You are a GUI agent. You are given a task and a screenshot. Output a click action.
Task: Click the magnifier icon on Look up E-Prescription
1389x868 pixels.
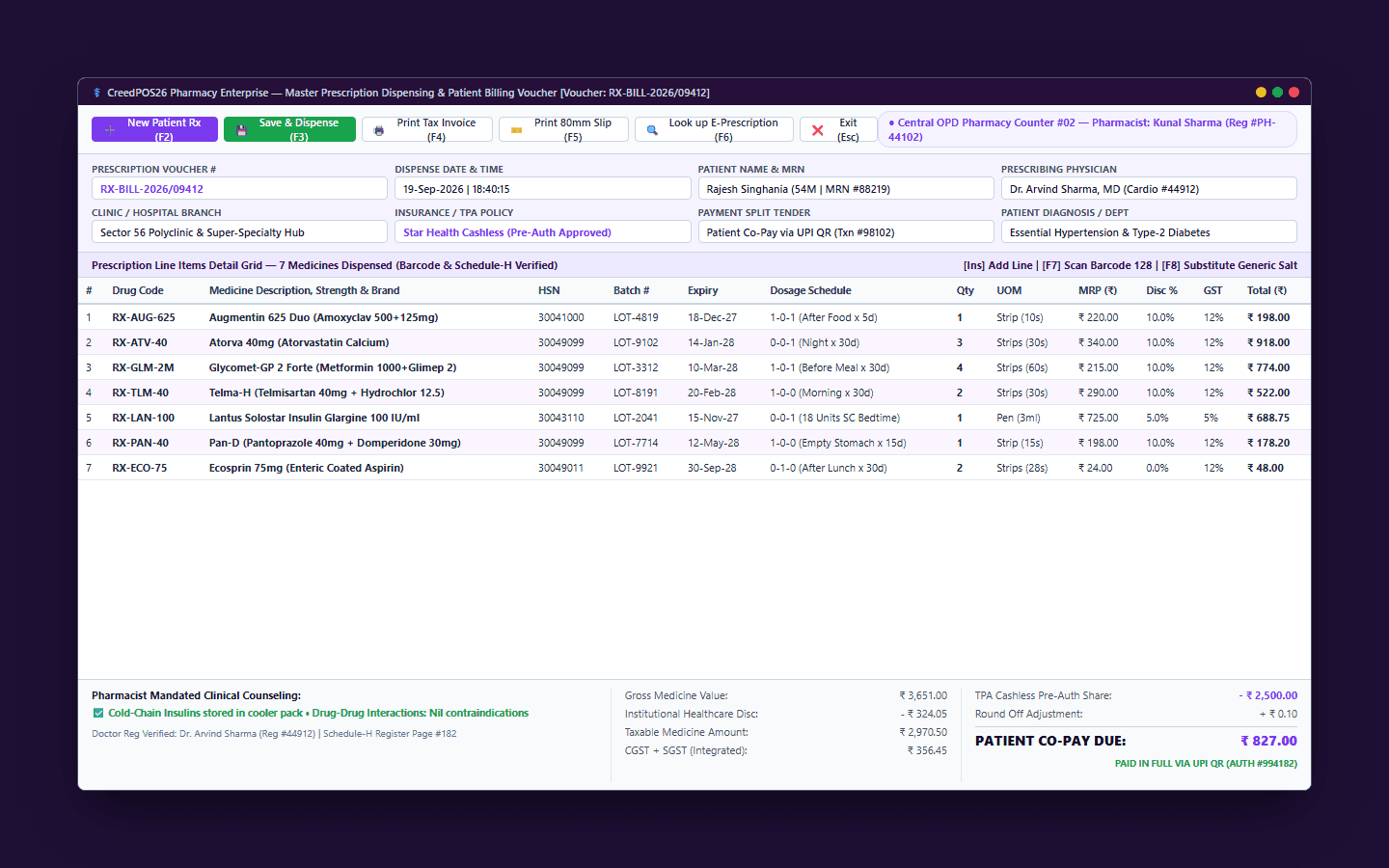652,130
